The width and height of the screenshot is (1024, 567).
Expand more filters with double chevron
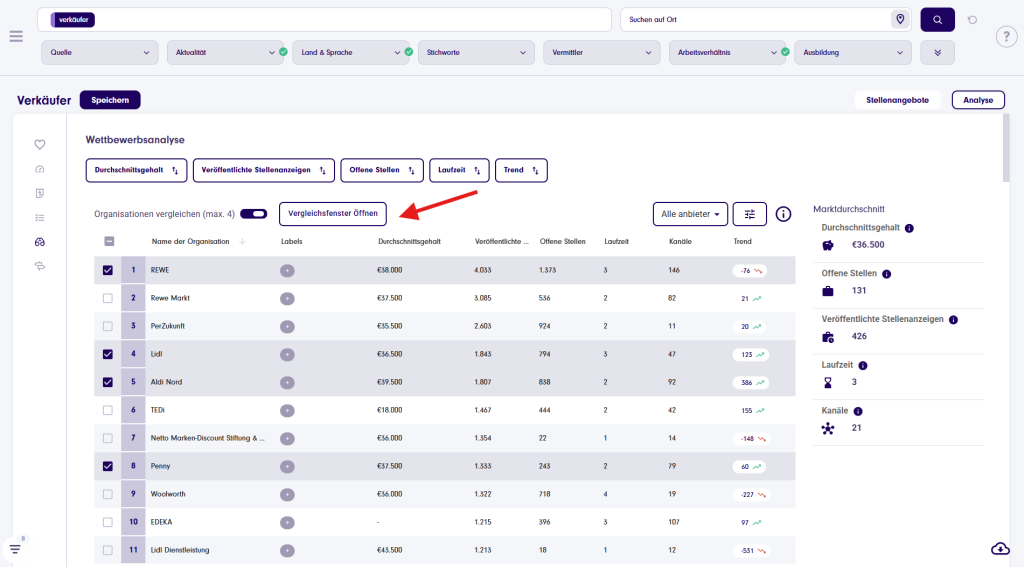pos(937,52)
